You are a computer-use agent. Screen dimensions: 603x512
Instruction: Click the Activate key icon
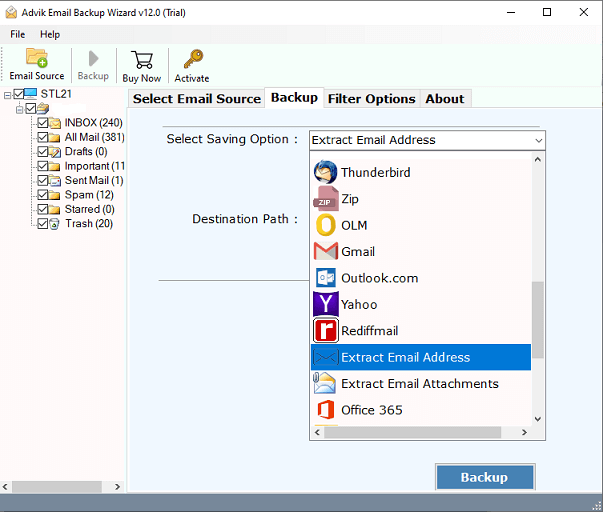tap(193, 59)
